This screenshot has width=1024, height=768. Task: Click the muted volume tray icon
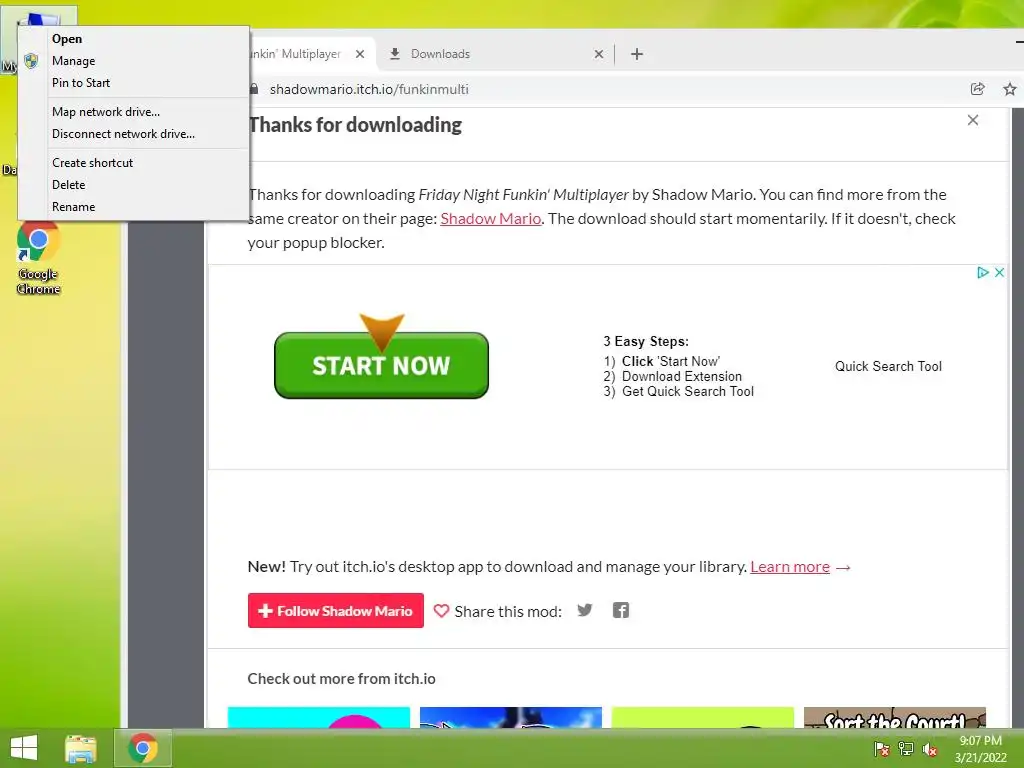click(930, 749)
